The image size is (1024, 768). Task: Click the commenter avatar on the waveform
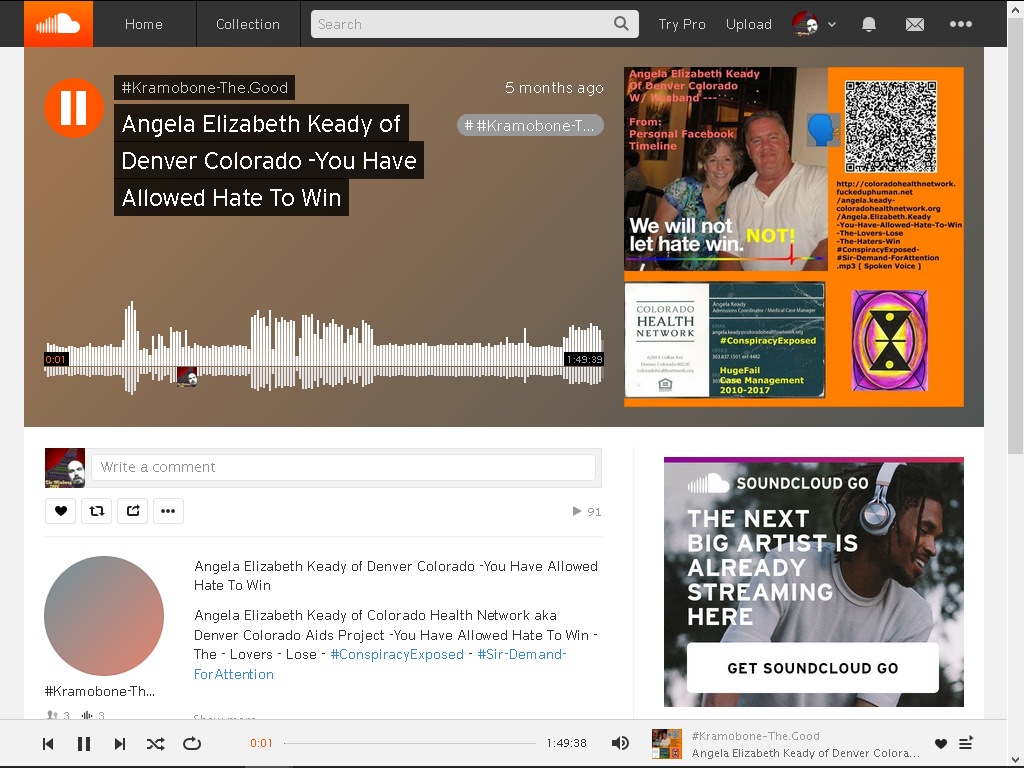click(187, 376)
